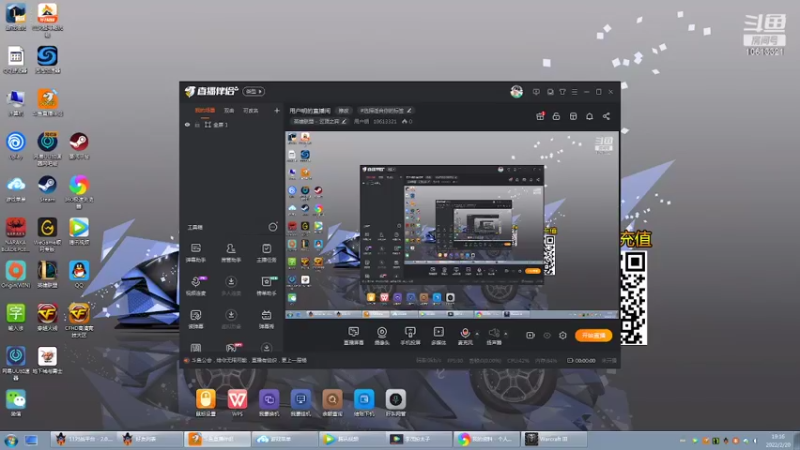Viewport: 800px width, 450px height.
Task: Mute the 麦克风 microphone
Action: pos(465,335)
